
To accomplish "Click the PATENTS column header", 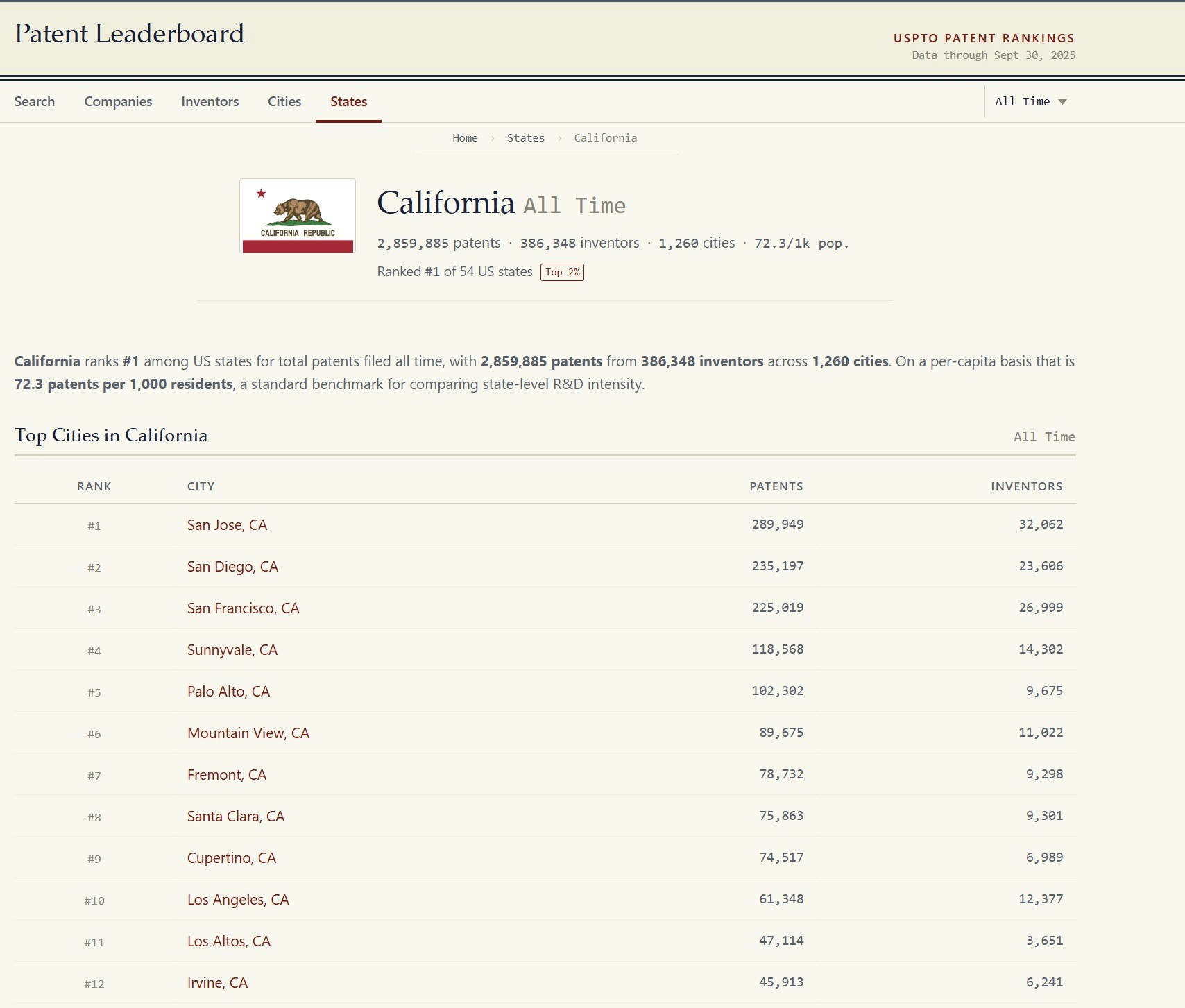I will (776, 486).
